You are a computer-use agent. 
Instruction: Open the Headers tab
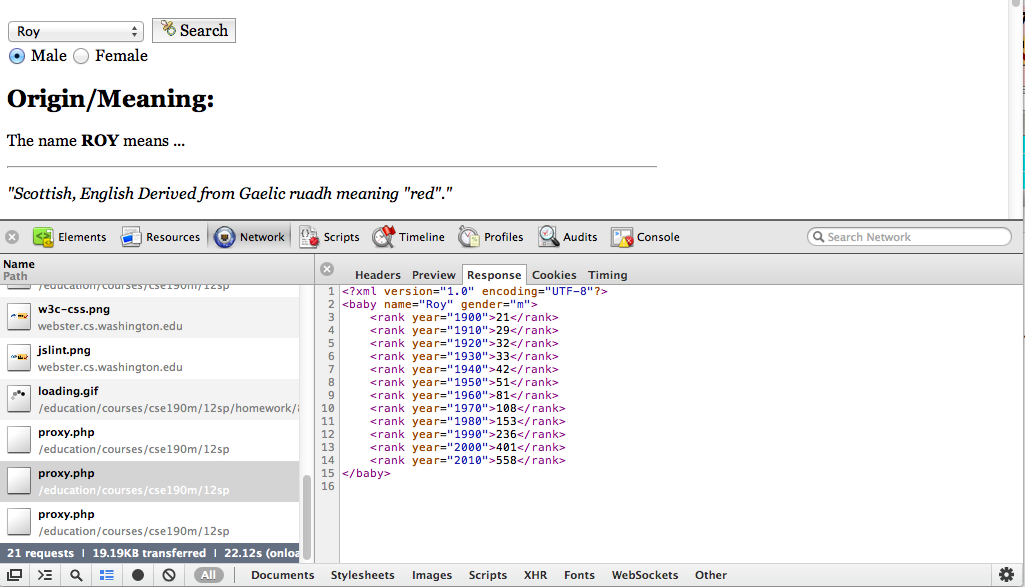click(x=378, y=275)
